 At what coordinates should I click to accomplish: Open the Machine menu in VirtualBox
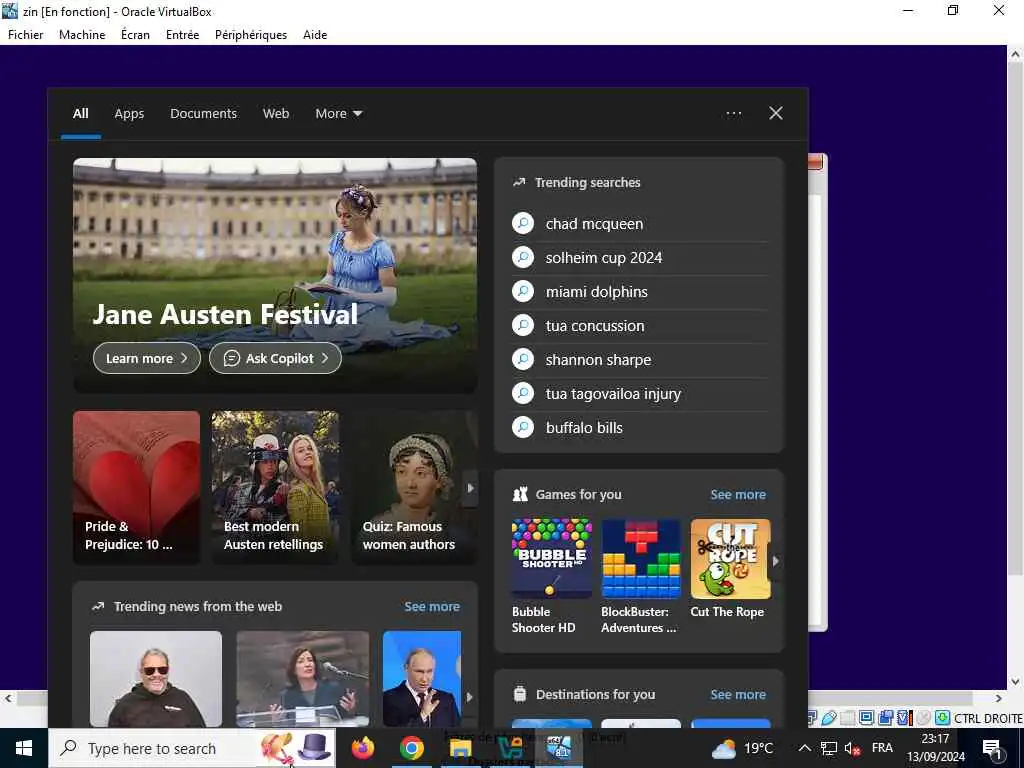[82, 35]
